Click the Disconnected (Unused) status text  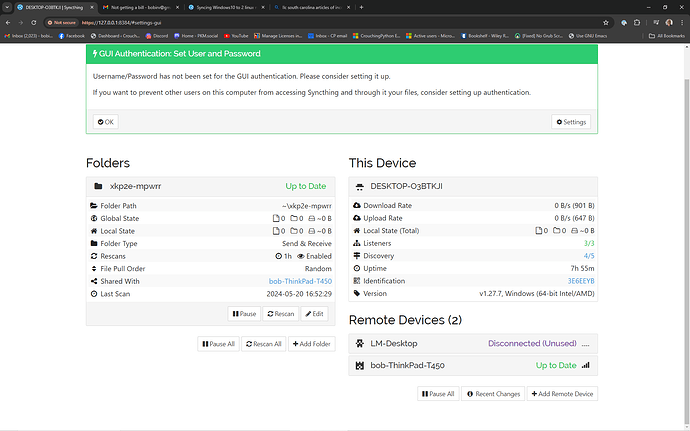click(x=532, y=343)
